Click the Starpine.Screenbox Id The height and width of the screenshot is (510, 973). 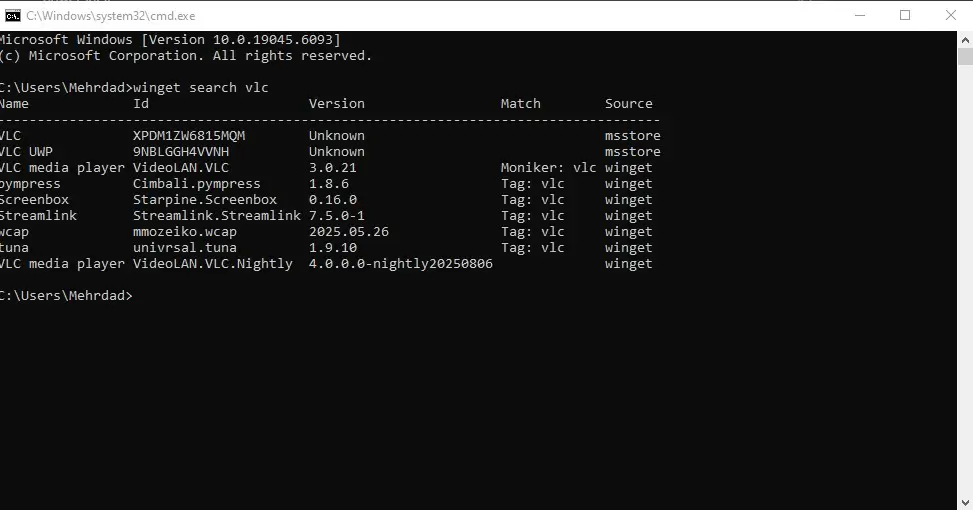point(205,200)
